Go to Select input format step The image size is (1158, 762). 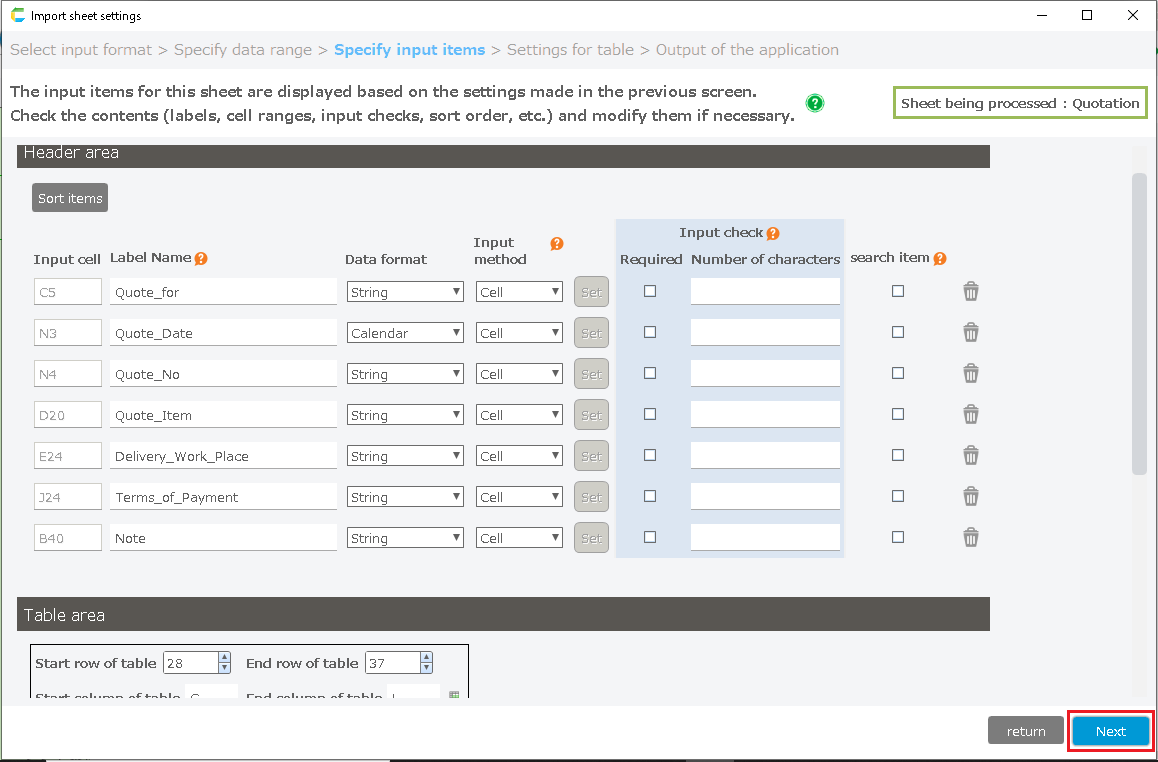tap(81, 50)
